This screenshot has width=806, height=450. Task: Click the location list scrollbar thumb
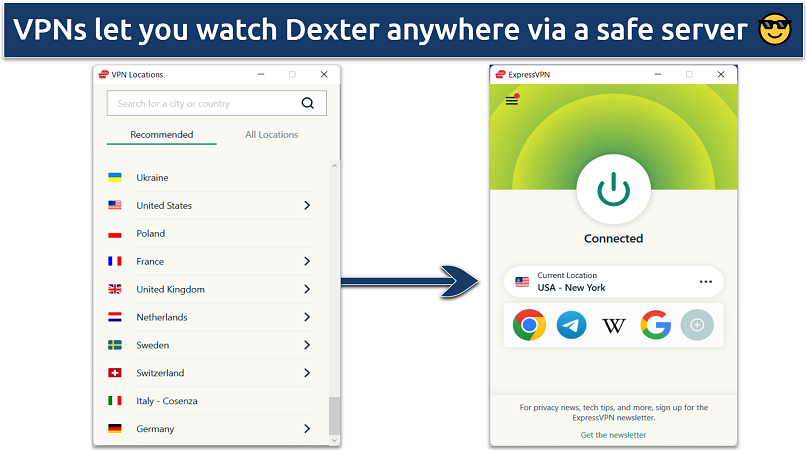click(334, 416)
